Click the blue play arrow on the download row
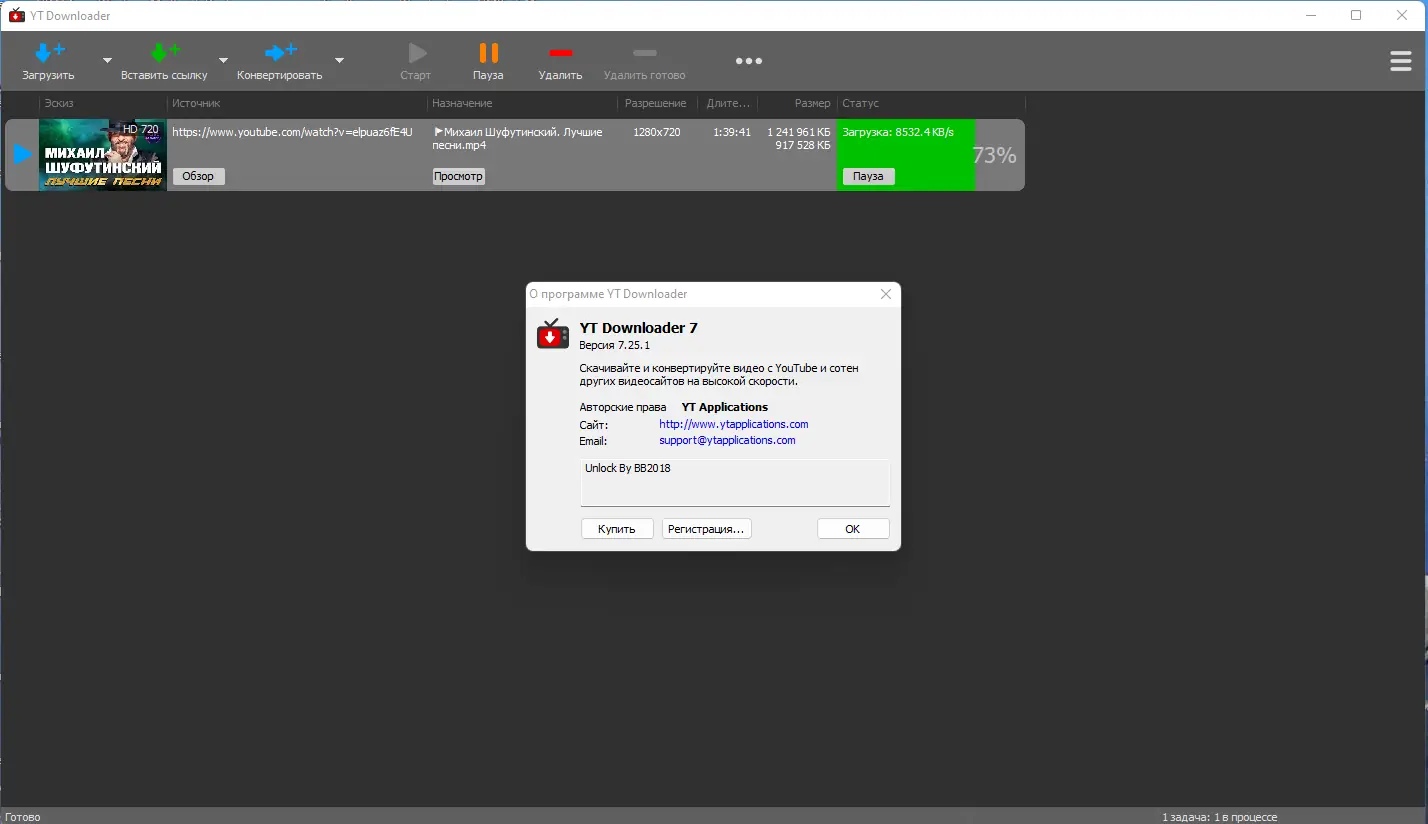Viewport: 1428px width, 824px height. click(22, 154)
